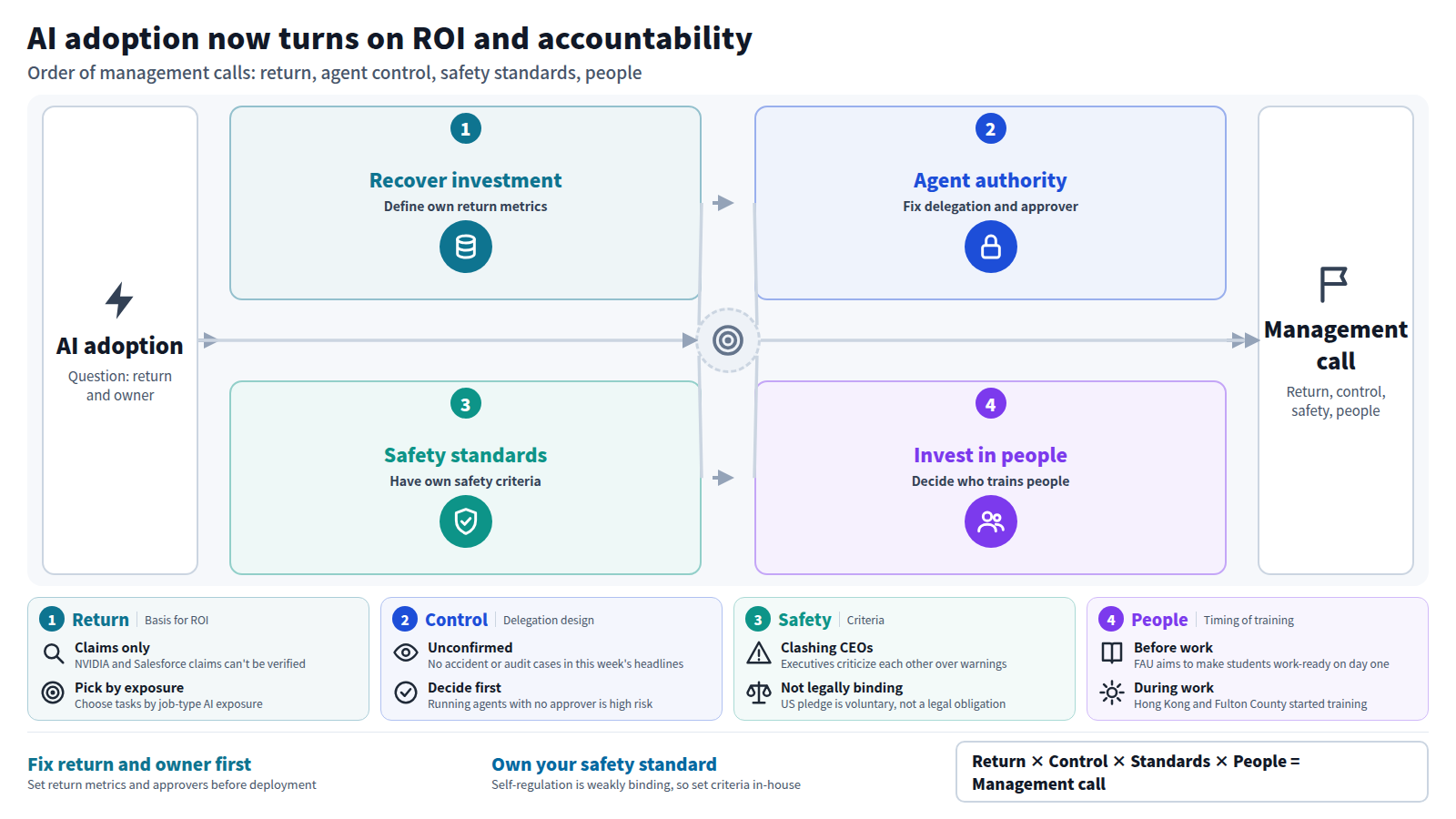1456x819 pixels.
Task: Click the 'Have own safety criteria' text
Action: pyautogui.click(x=466, y=481)
